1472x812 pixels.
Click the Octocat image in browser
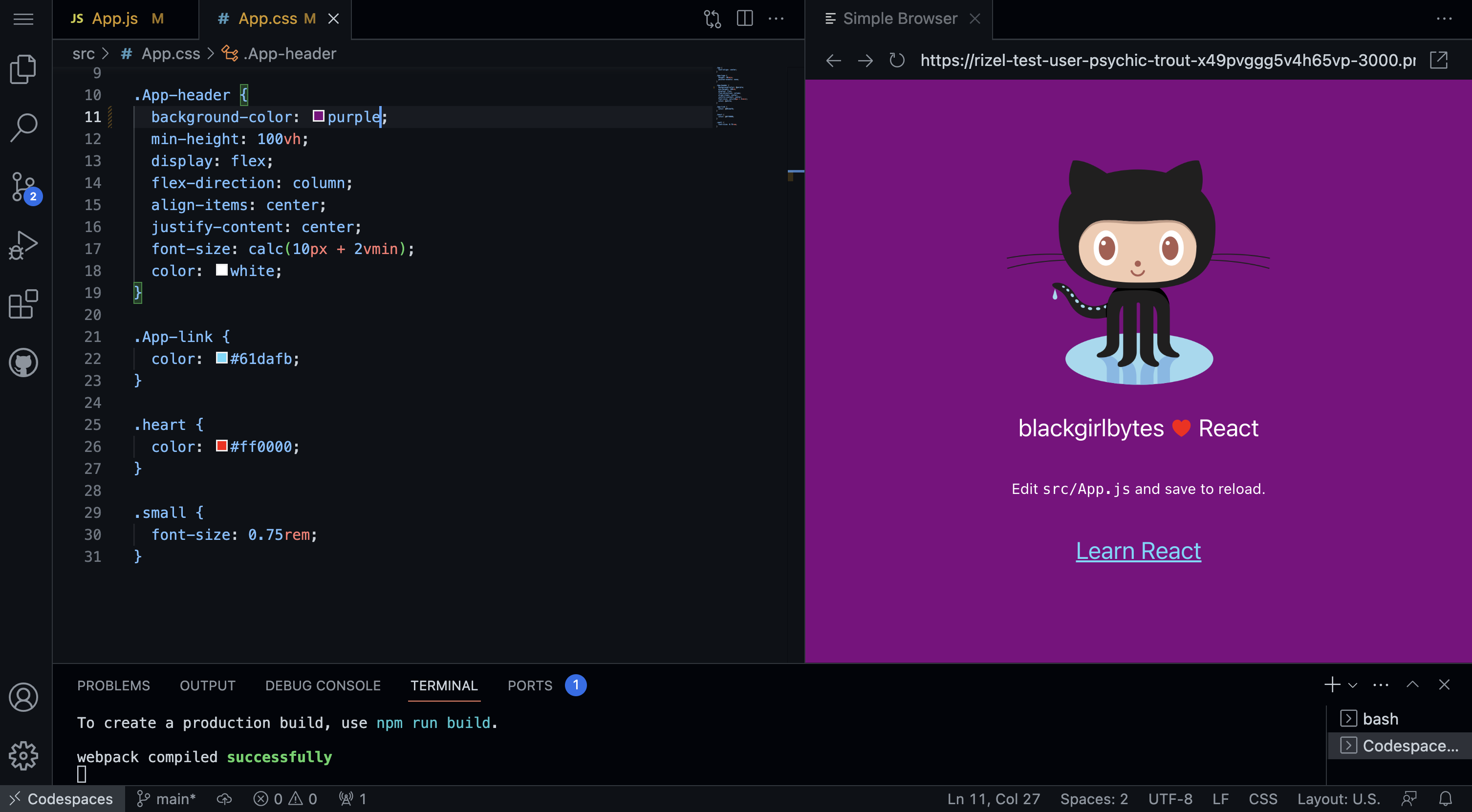pos(1138,272)
